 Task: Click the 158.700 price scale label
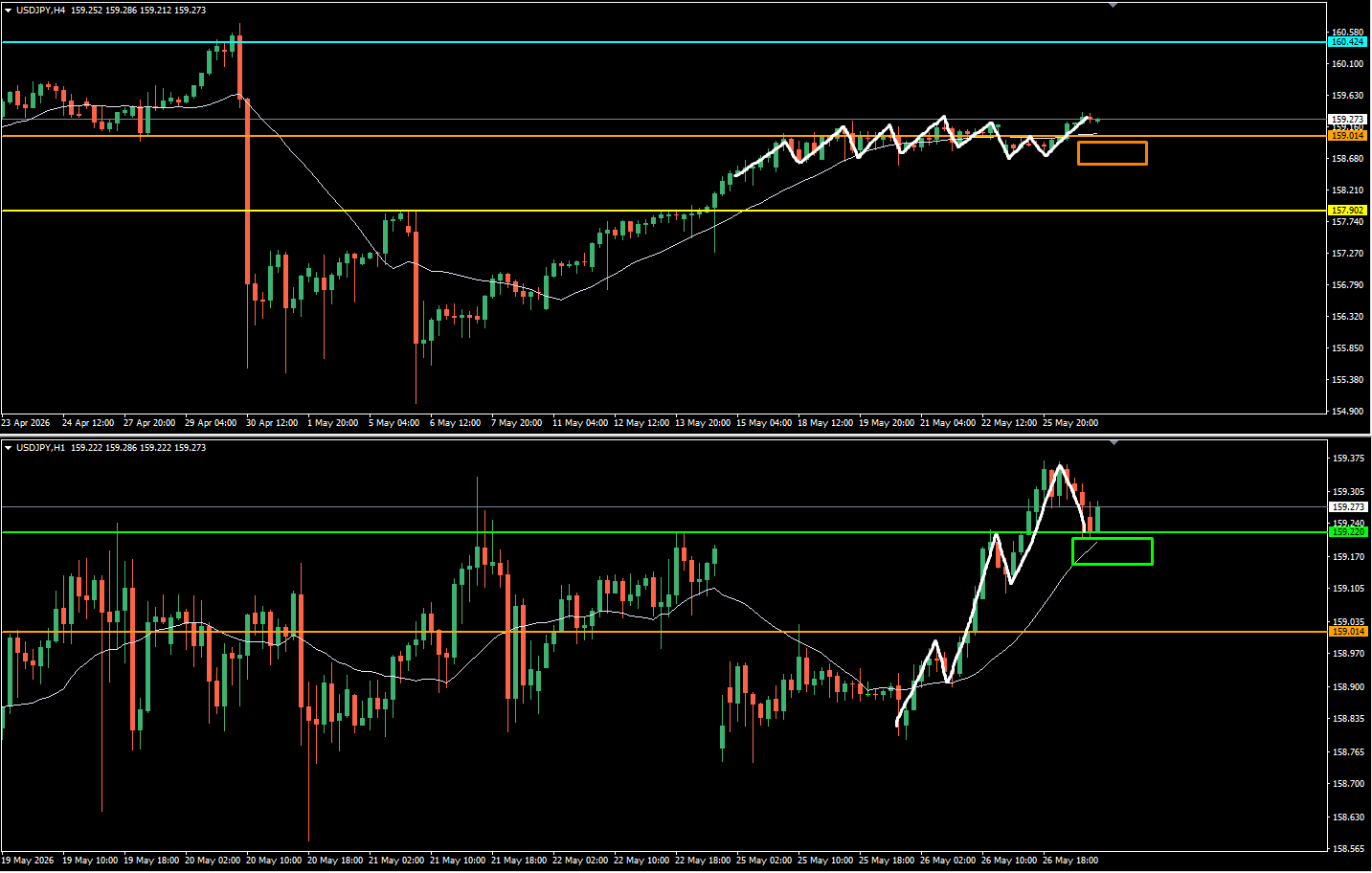coord(1347,784)
